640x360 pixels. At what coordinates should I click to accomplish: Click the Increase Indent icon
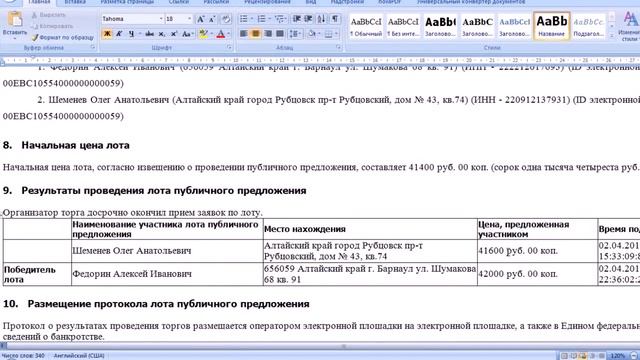click(308, 19)
